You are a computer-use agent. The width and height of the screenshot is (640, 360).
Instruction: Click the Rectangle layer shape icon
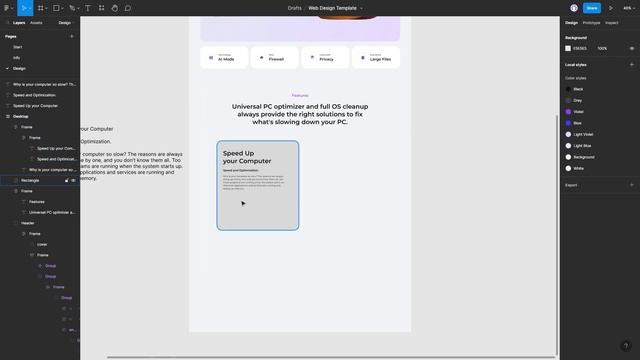16,180
